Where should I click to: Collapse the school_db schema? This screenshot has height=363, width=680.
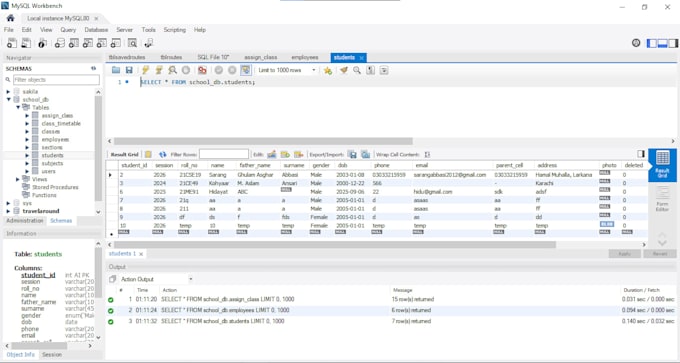8,99
